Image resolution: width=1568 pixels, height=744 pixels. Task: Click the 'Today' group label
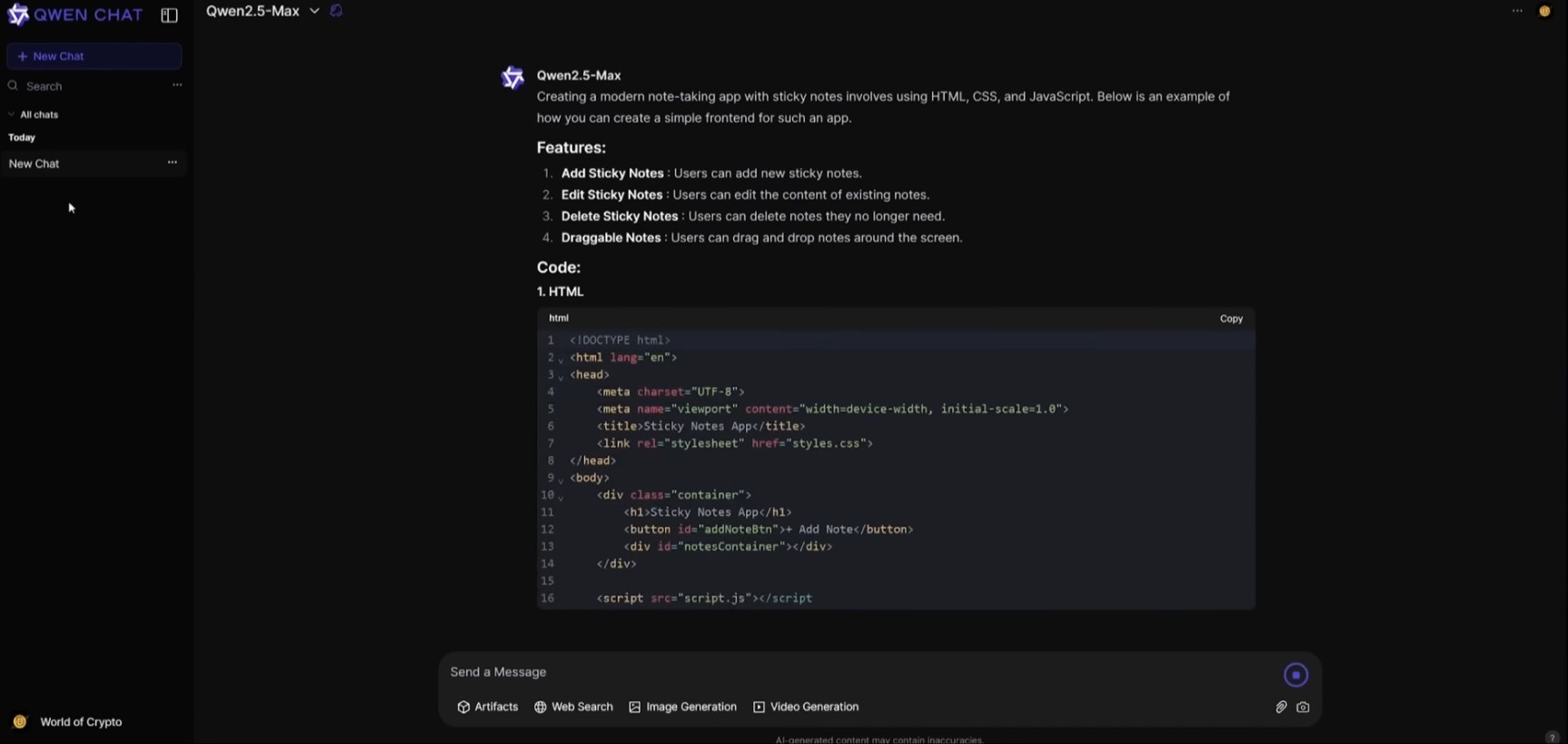[x=22, y=138]
